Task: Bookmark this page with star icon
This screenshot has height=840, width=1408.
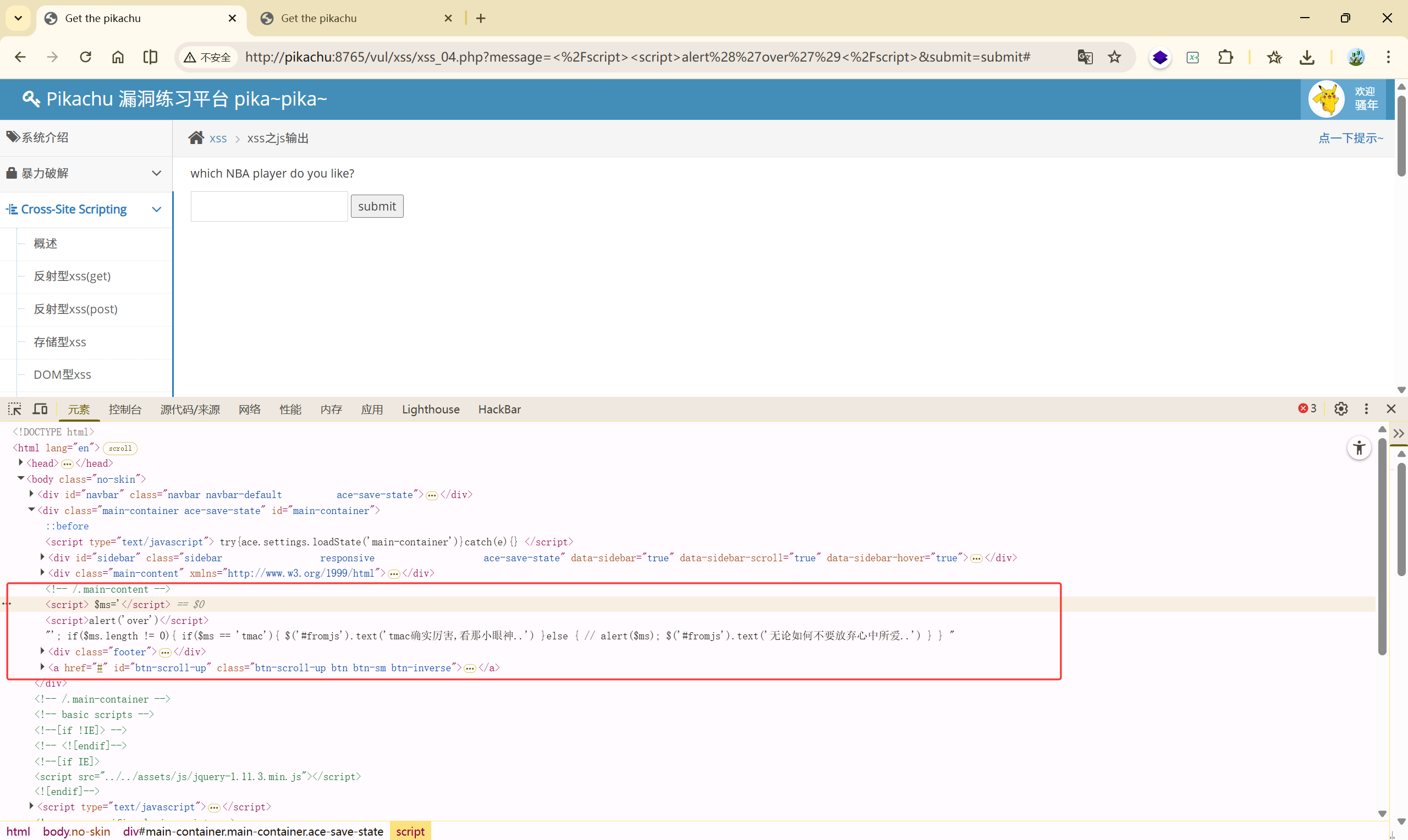Action: [1114, 57]
